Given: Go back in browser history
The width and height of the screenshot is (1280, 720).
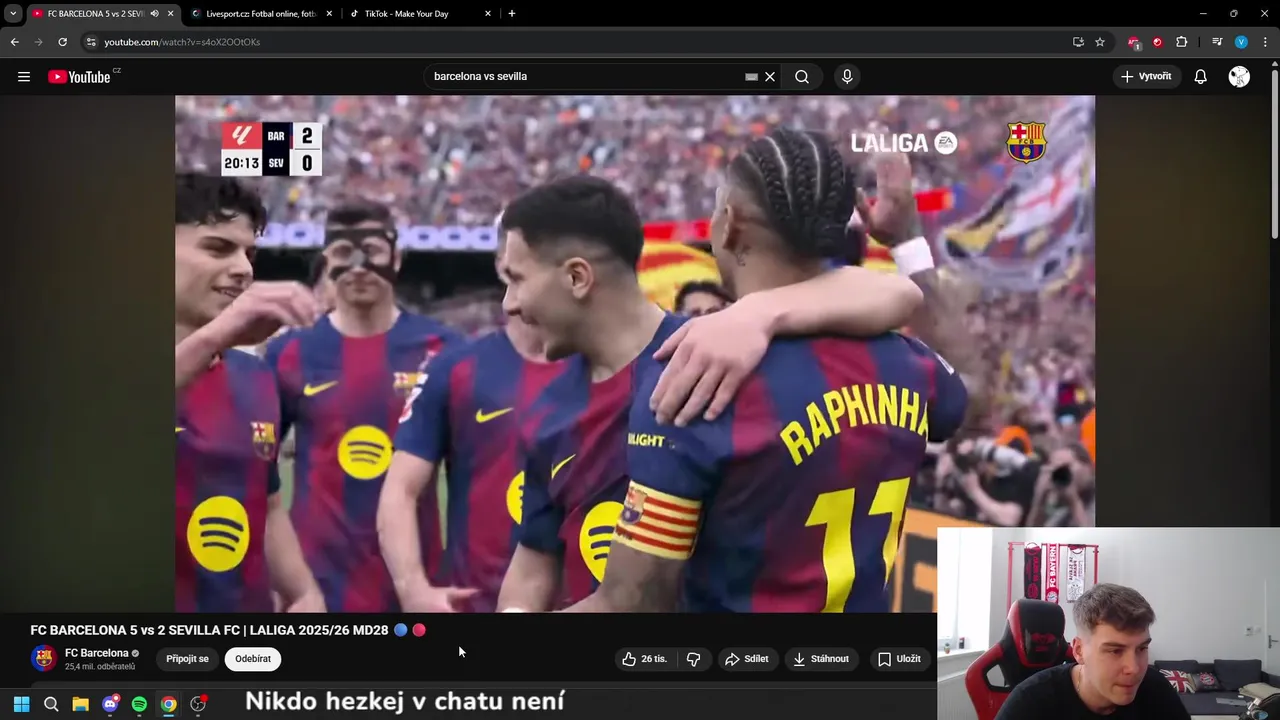Looking at the screenshot, I should click(x=14, y=42).
